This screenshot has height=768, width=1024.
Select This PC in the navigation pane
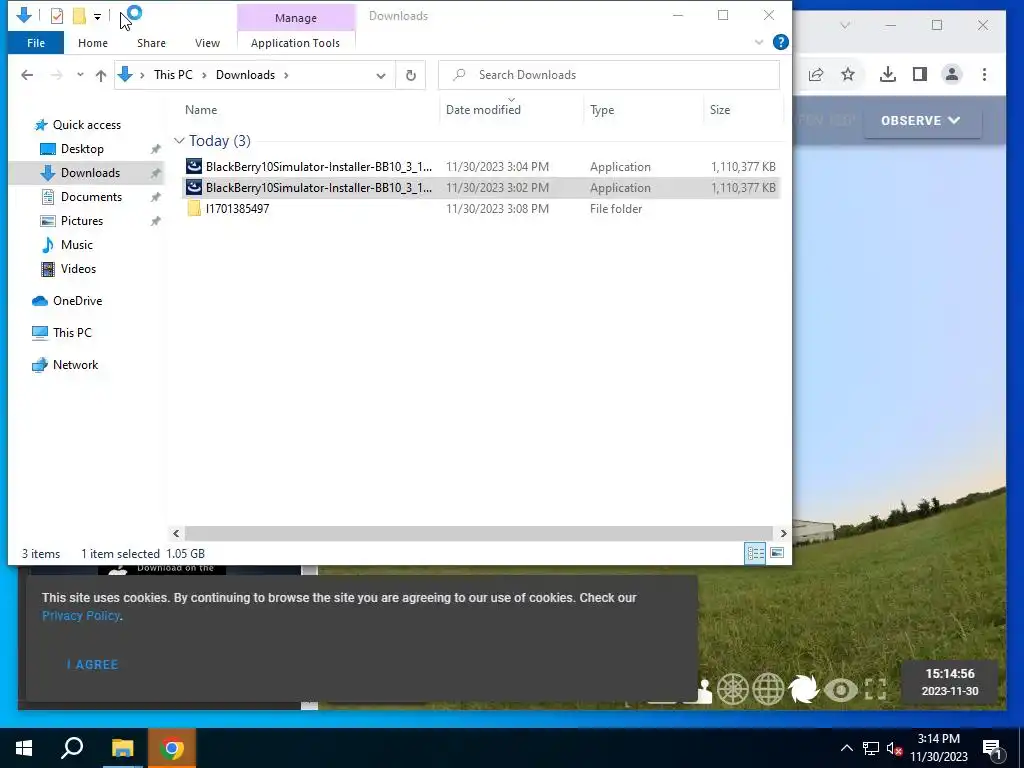coord(72,332)
